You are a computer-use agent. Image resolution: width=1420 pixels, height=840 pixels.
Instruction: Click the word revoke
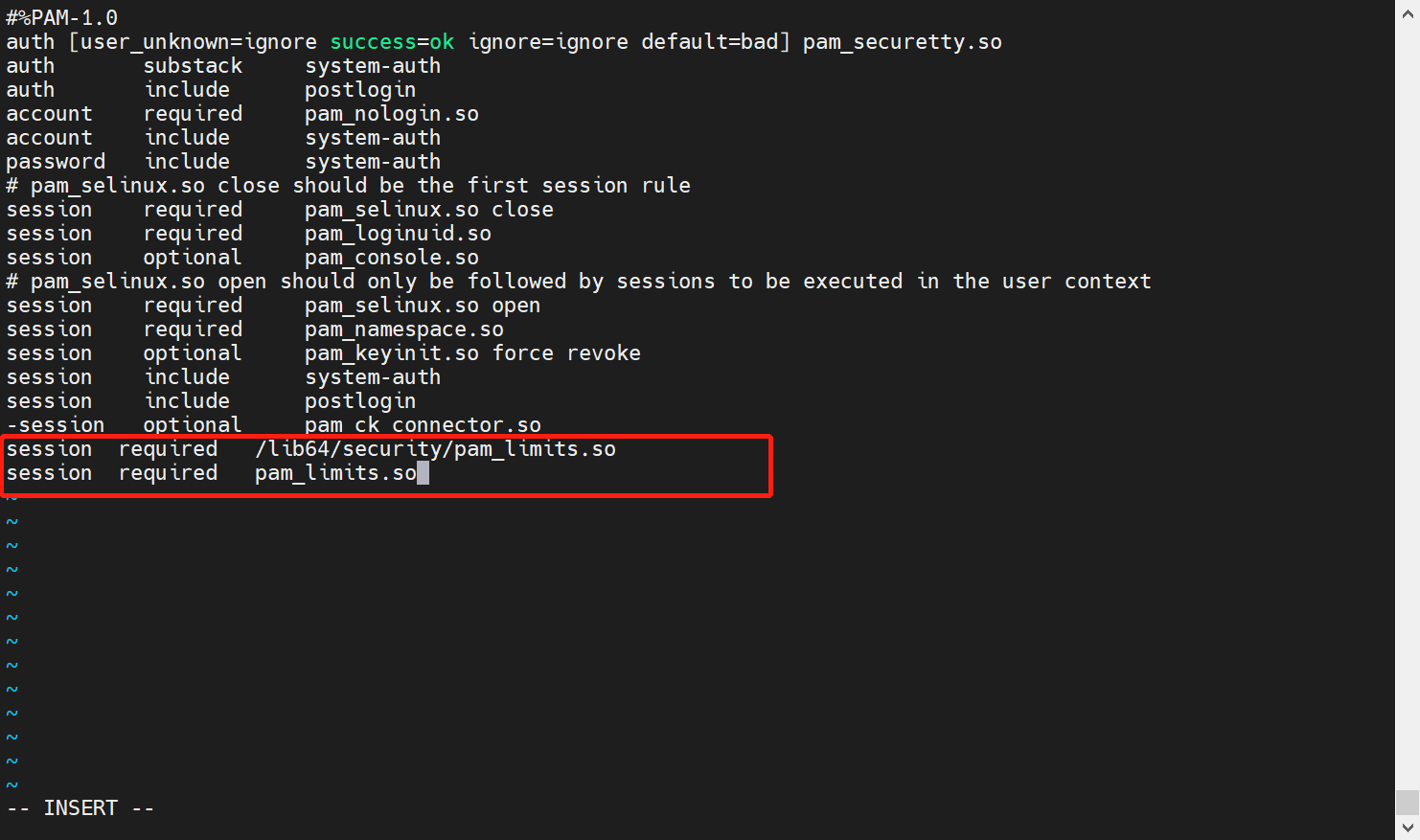tap(604, 353)
